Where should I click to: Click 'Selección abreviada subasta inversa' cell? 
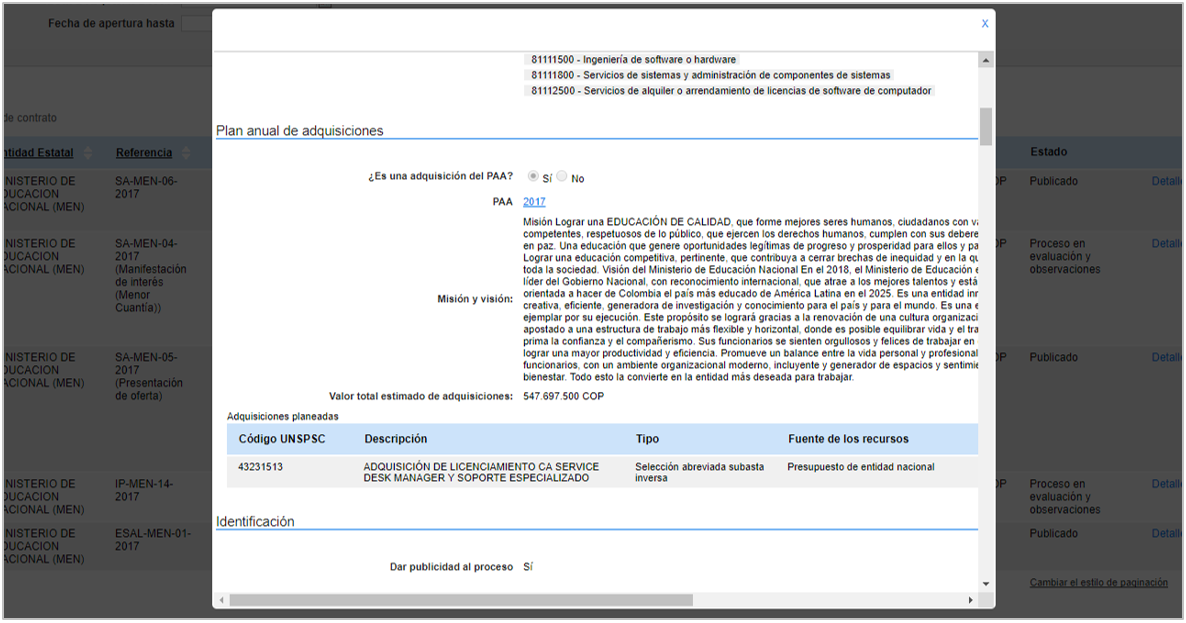(700, 473)
